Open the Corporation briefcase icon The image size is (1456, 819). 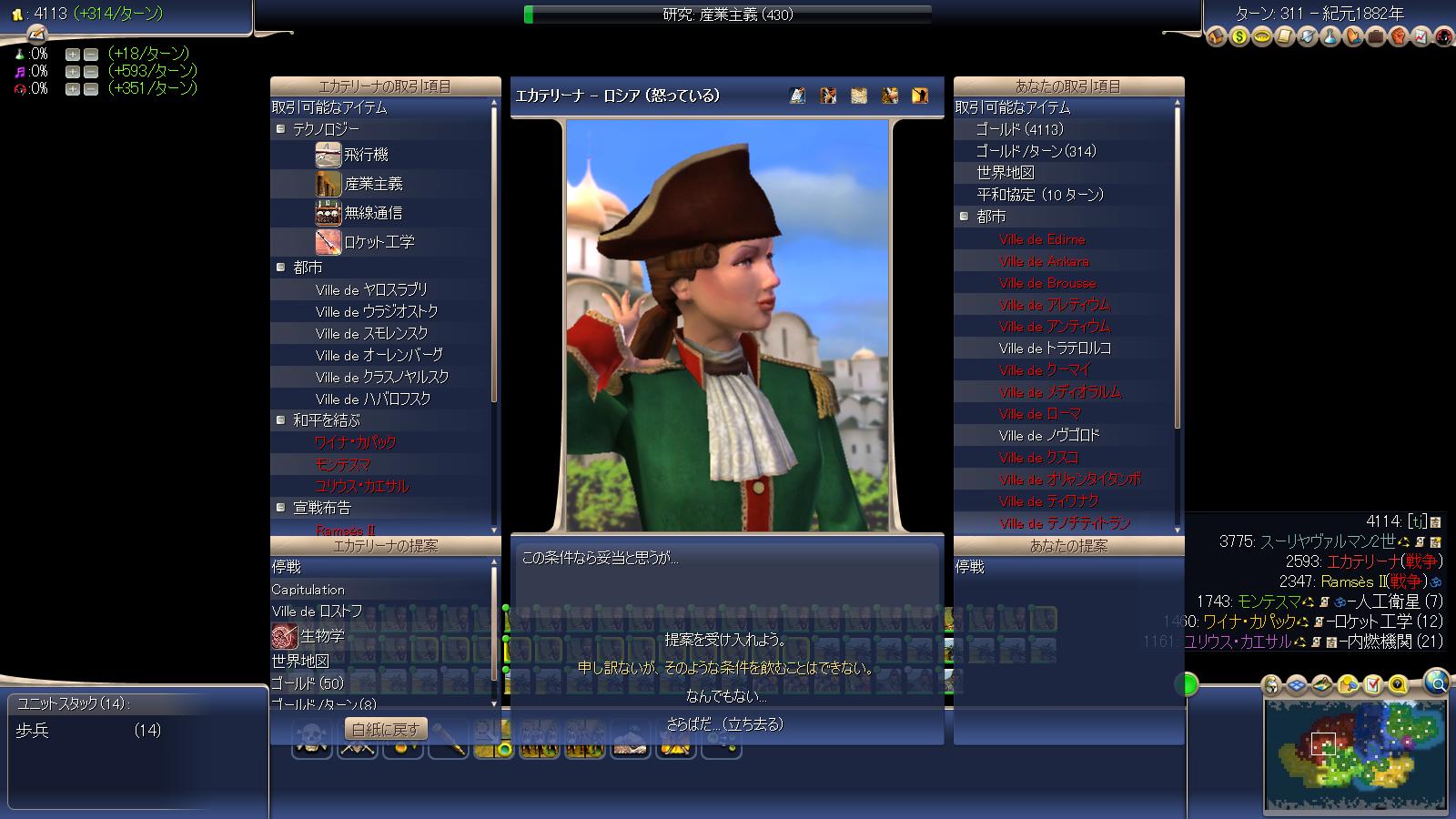pos(1375,37)
